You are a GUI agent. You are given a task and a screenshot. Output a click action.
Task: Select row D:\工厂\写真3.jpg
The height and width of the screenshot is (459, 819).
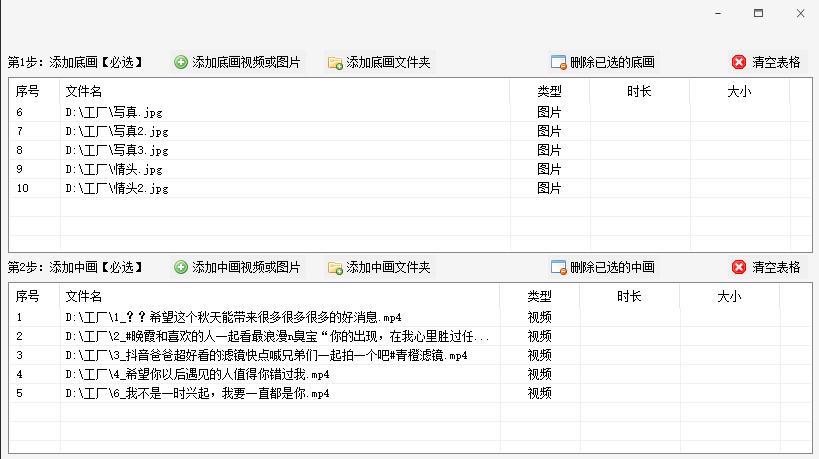[x=410, y=150]
